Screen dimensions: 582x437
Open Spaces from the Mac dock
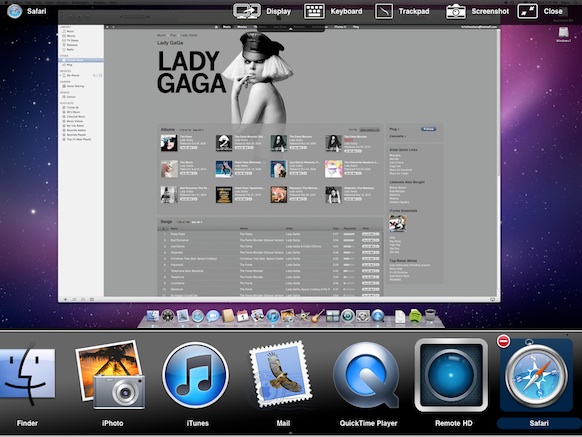333,316
